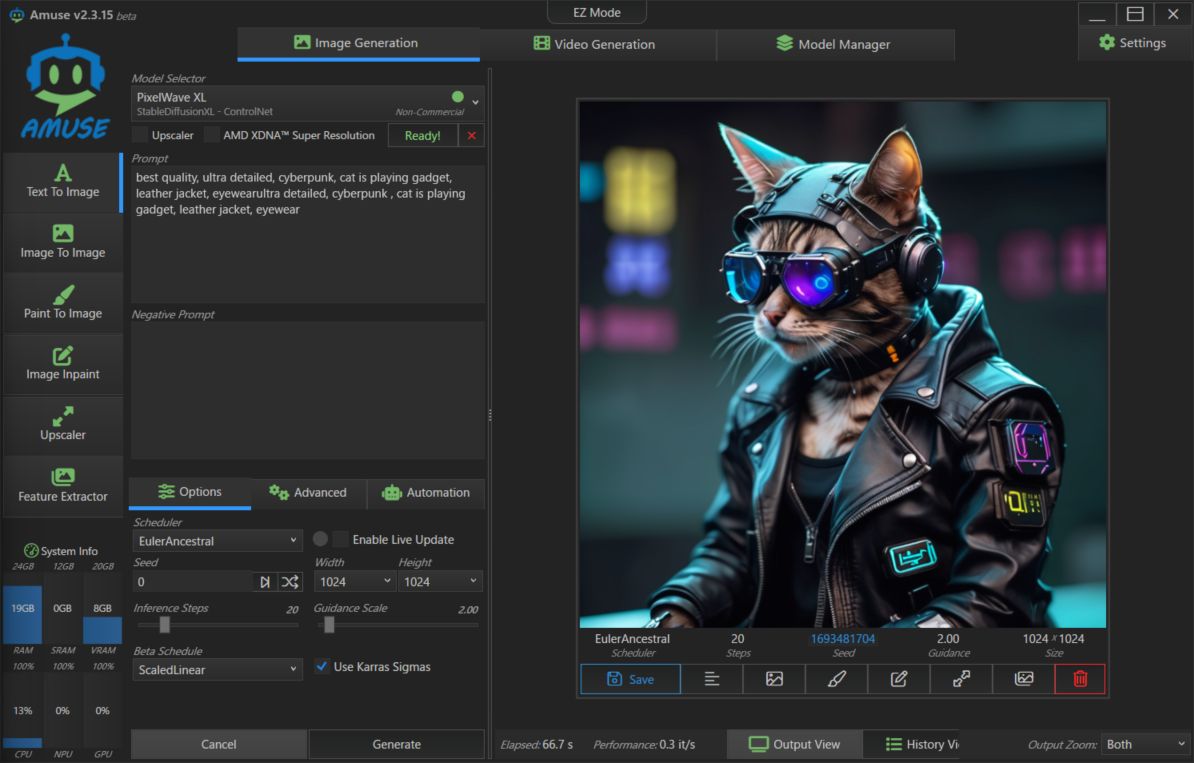Screen dimensions: 1194x763
Task: Click inside the Negative Prompt text box
Action: click(308, 390)
